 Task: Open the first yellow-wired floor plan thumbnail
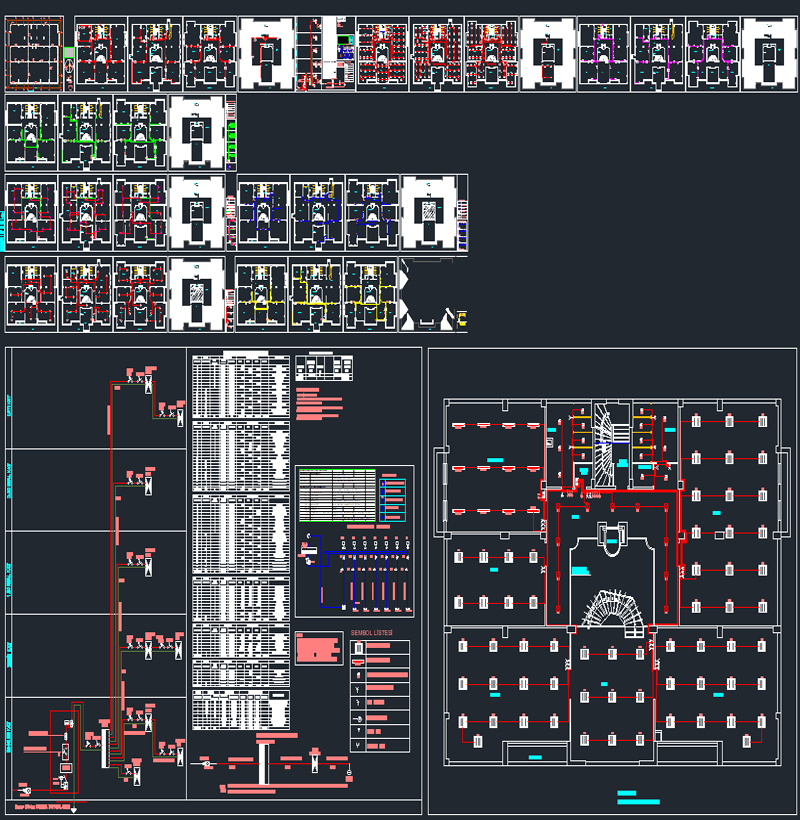pos(262,295)
